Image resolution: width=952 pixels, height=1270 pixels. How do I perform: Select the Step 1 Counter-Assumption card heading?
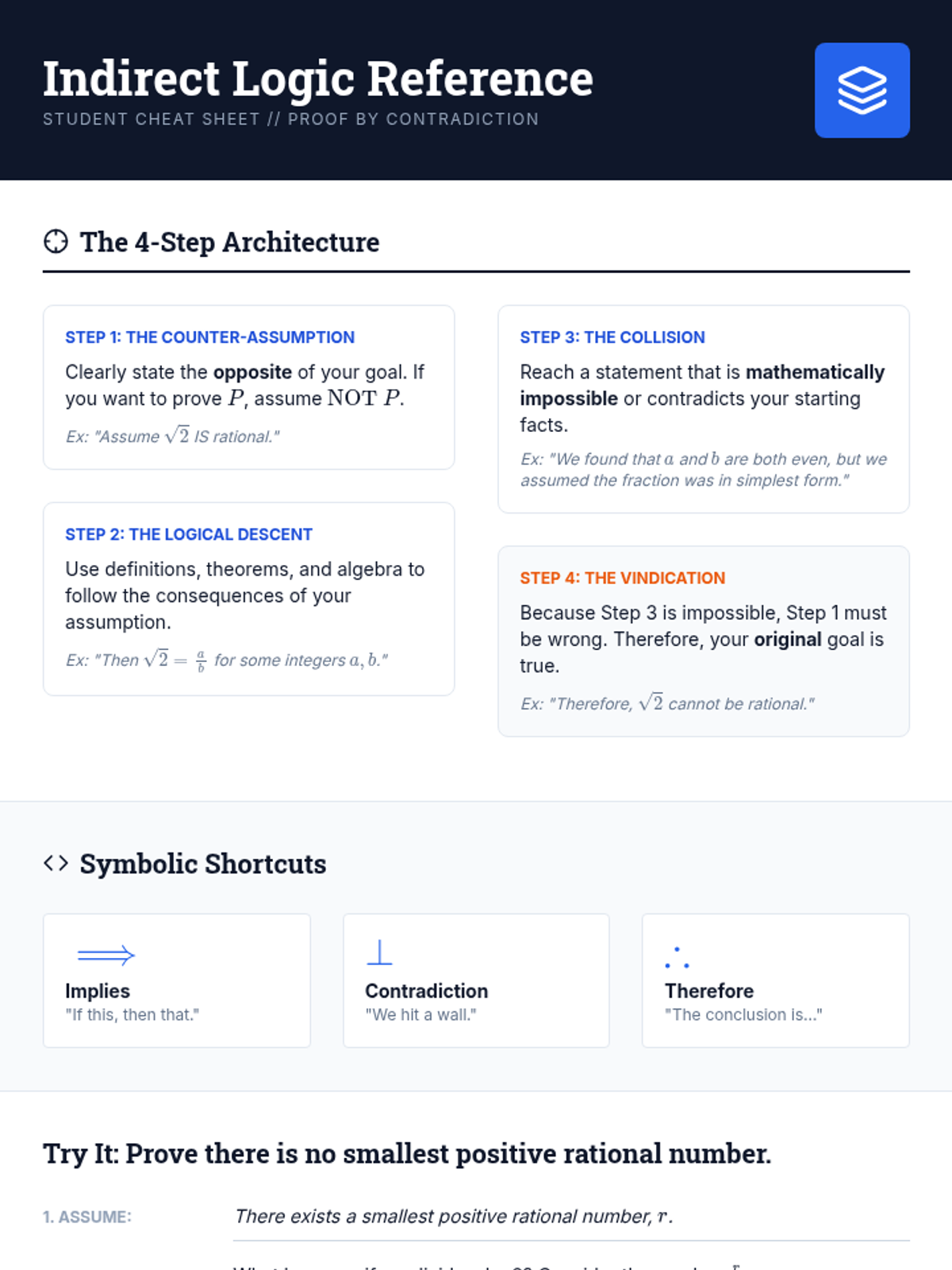click(209, 337)
